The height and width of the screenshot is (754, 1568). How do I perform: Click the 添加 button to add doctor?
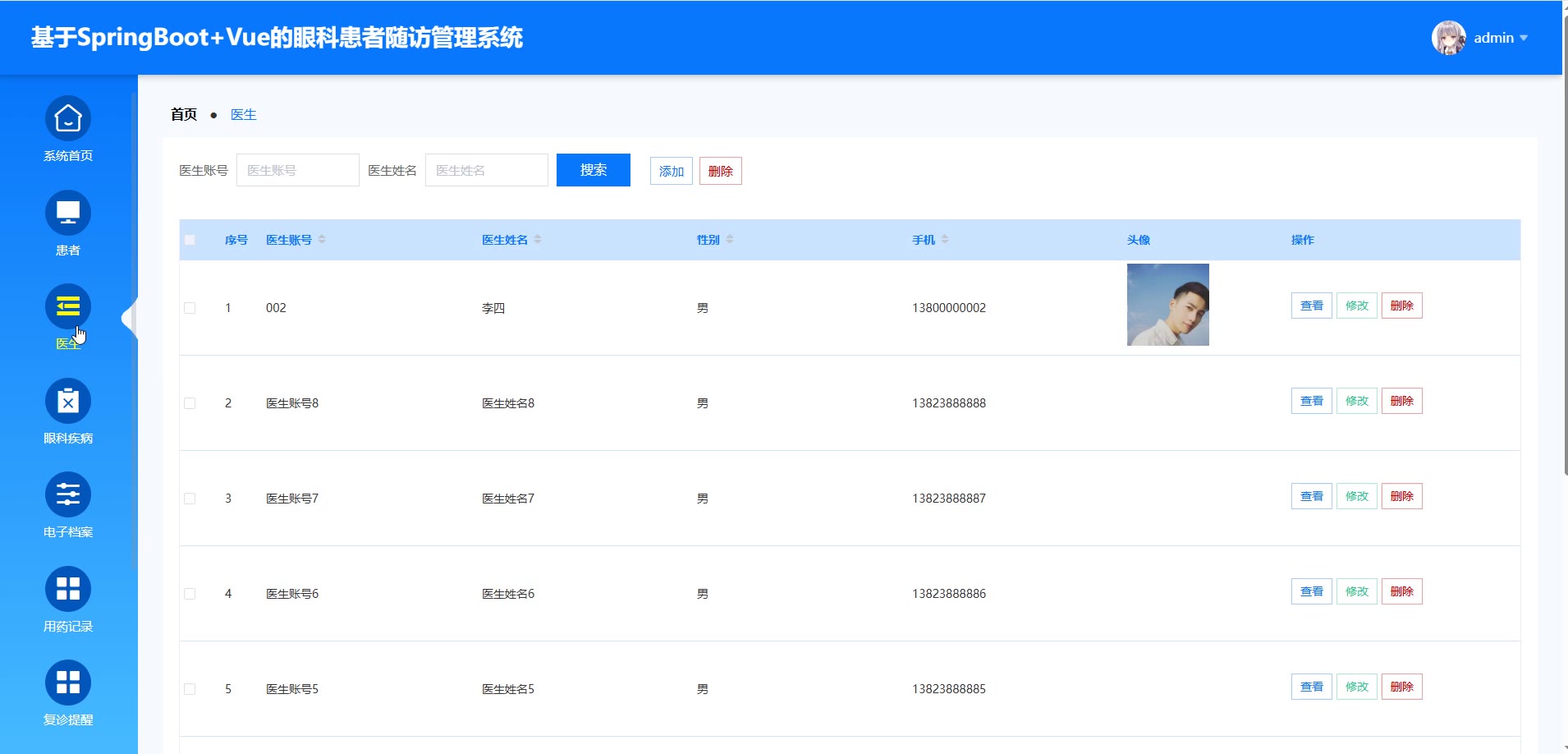point(671,171)
